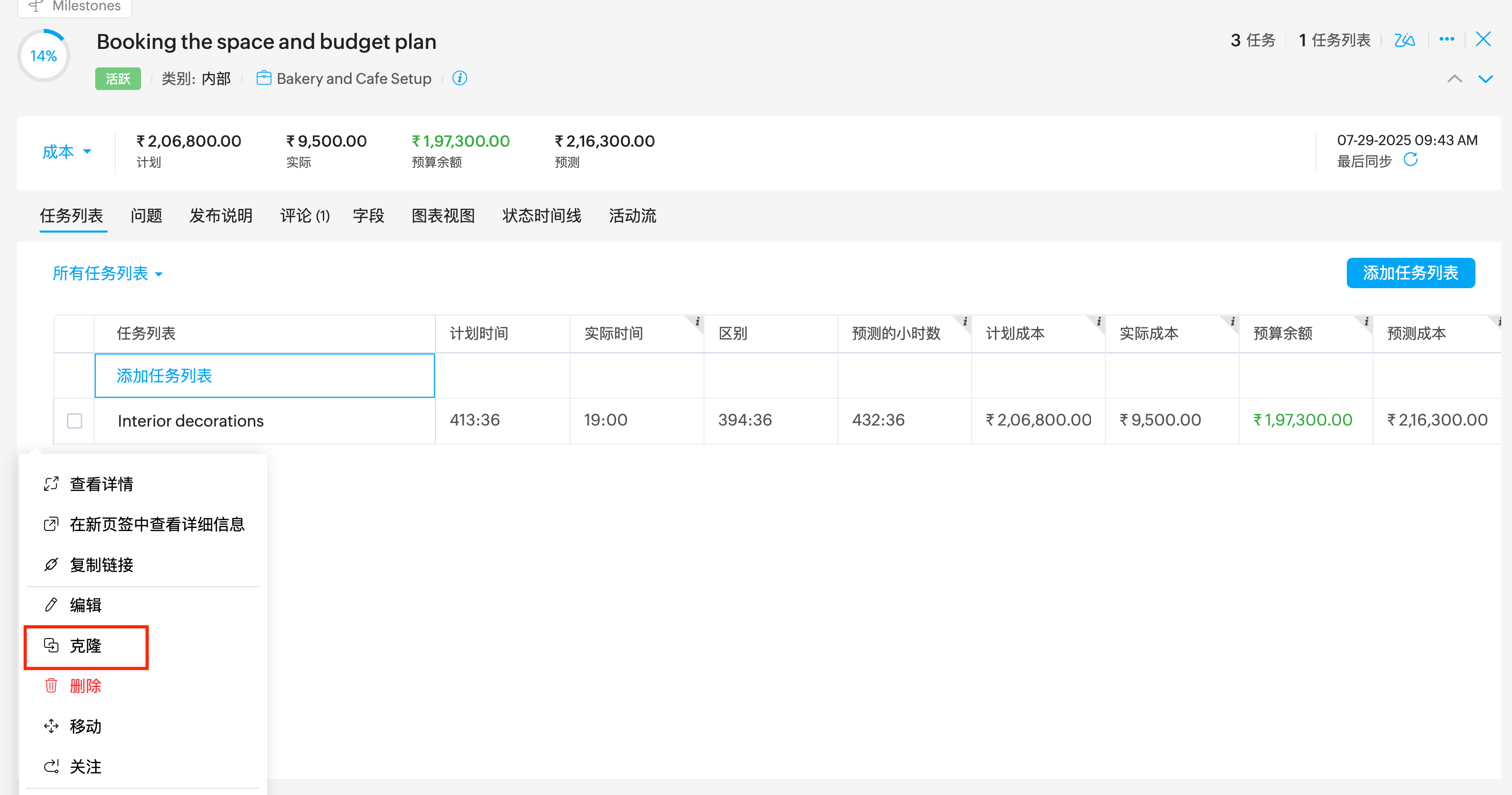Click info icon on 实际时间 column header

click(697, 322)
